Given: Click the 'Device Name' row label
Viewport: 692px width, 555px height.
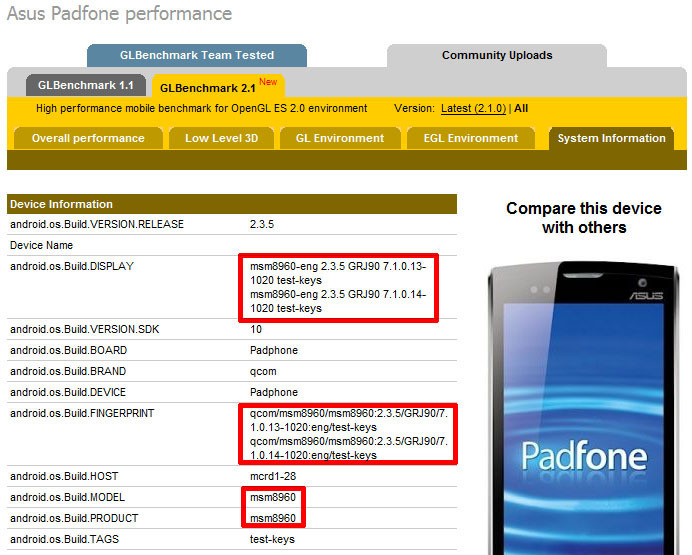Looking at the screenshot, I should pyautogui.click(x=41, y=245).
